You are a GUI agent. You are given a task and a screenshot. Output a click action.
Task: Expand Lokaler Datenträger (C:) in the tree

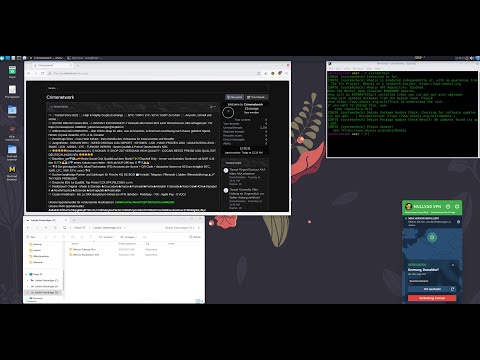[x=28, y=280]
